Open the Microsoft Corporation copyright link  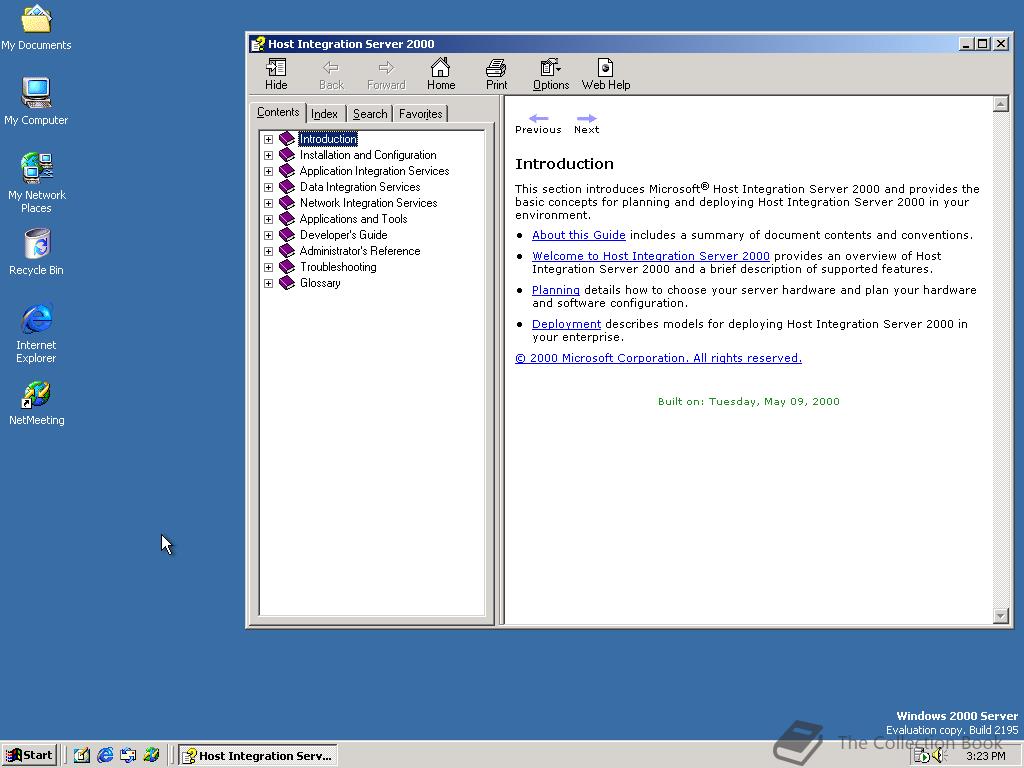pyautogui.click(x=658, y=358)
